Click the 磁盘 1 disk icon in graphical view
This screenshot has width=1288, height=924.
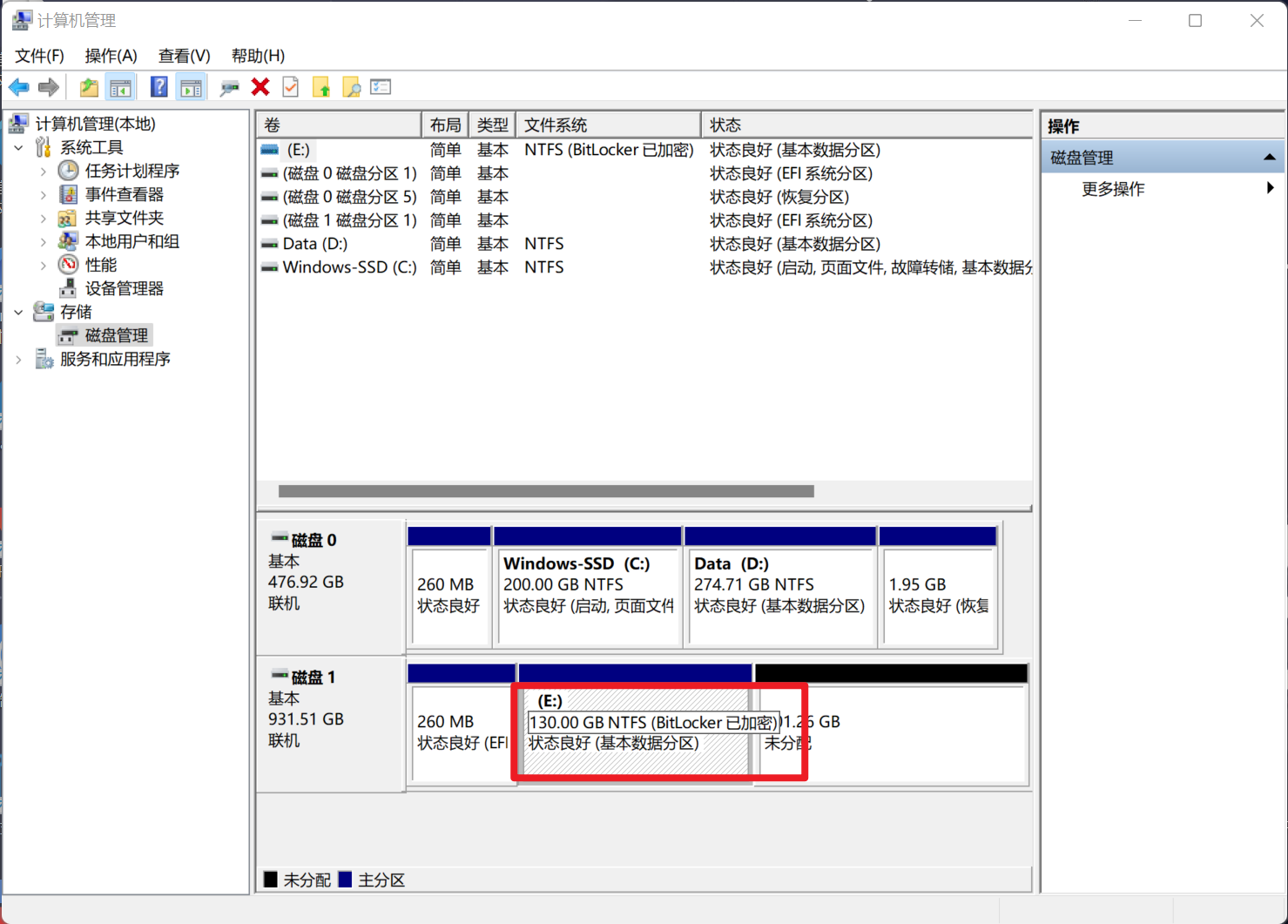[279, 675]
